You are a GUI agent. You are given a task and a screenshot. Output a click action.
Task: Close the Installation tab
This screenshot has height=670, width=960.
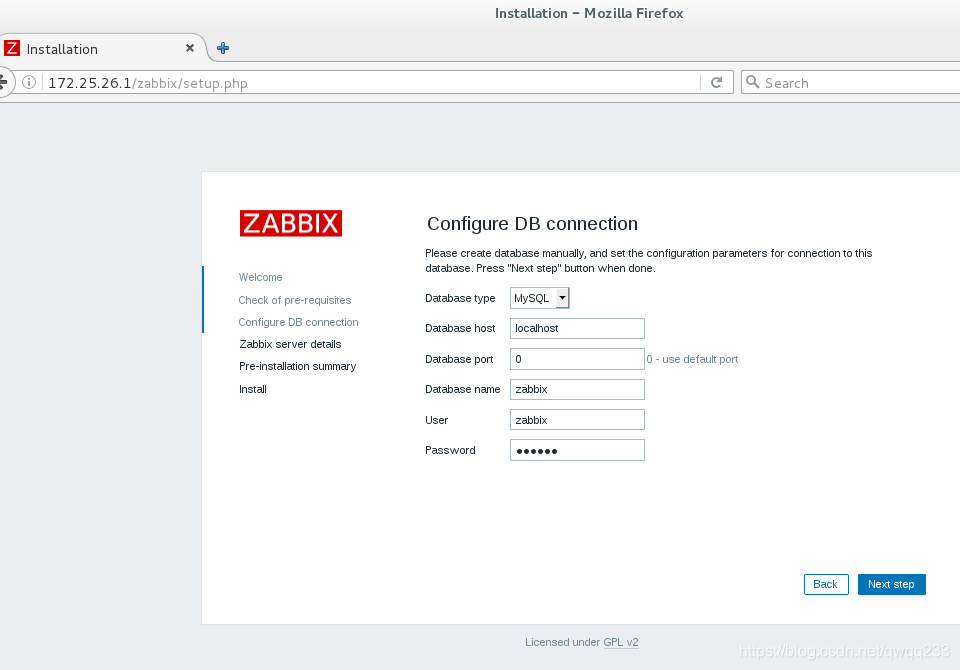(190, 48)
